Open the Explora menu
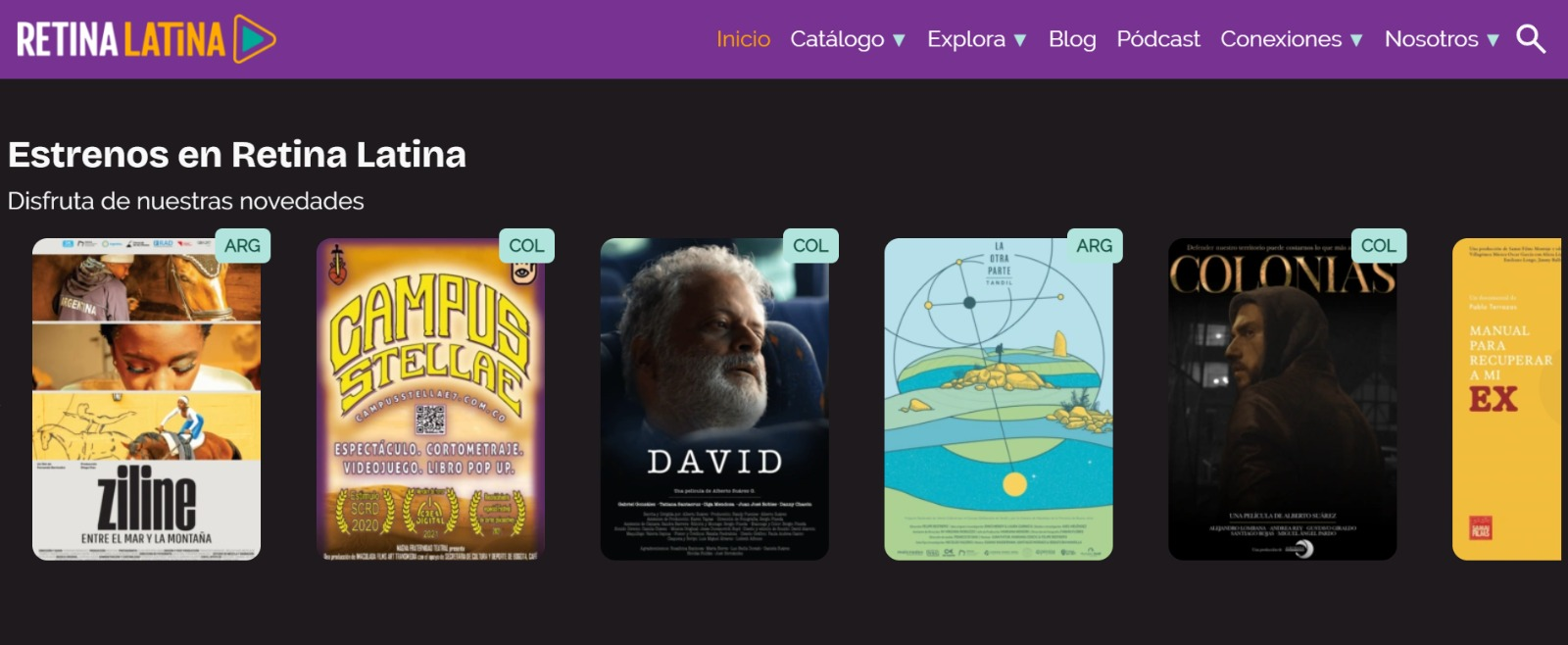Screen dimensions: 1568x645 click(976, 39)
